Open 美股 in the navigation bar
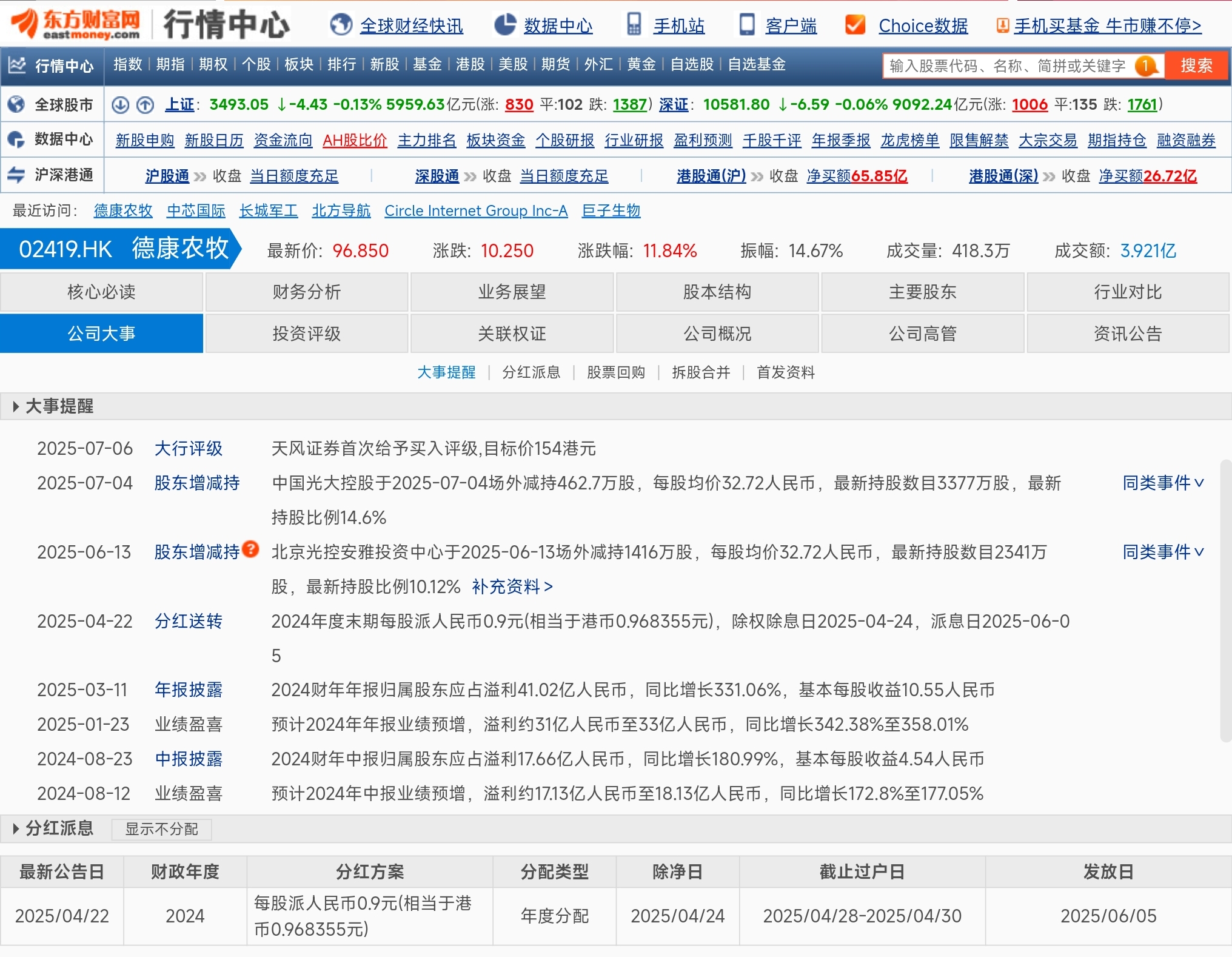The image size is (1232, 957). [x=513, y=64]
